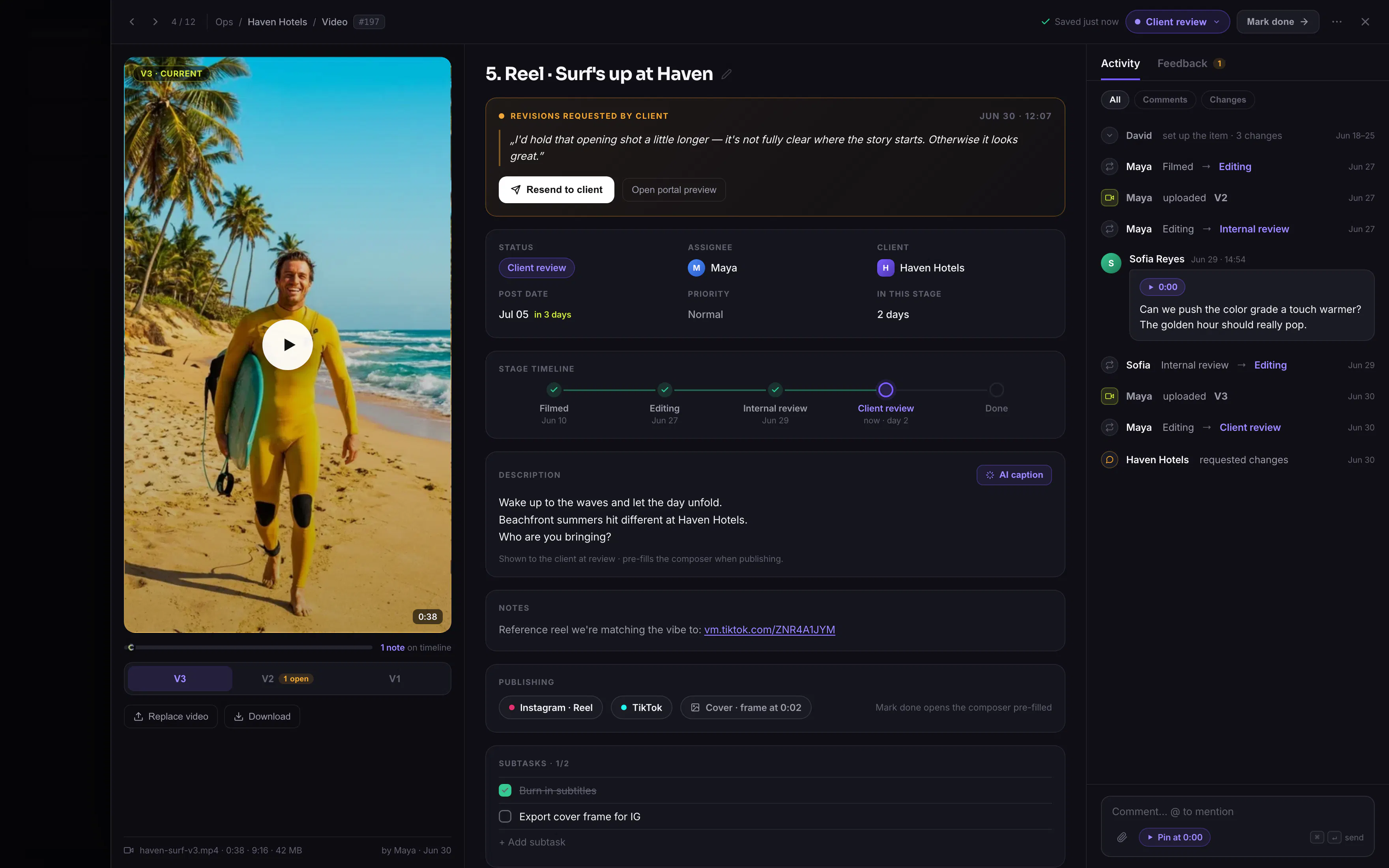Viewport: 1389px width, 868px height.
Task: Open the Client review status pill selector
Action: (x=537, y=268)
